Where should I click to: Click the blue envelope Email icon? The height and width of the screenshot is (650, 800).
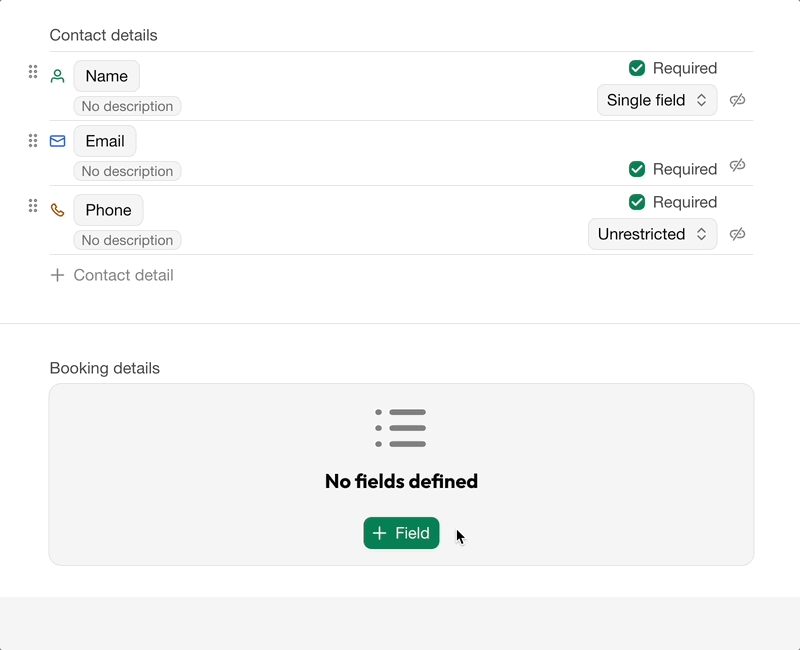click(58, 141)
